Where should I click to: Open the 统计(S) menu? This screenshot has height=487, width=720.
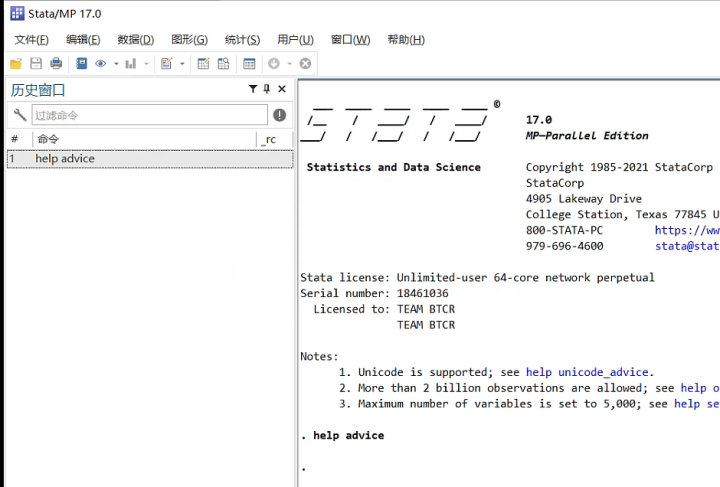[242, 39]
